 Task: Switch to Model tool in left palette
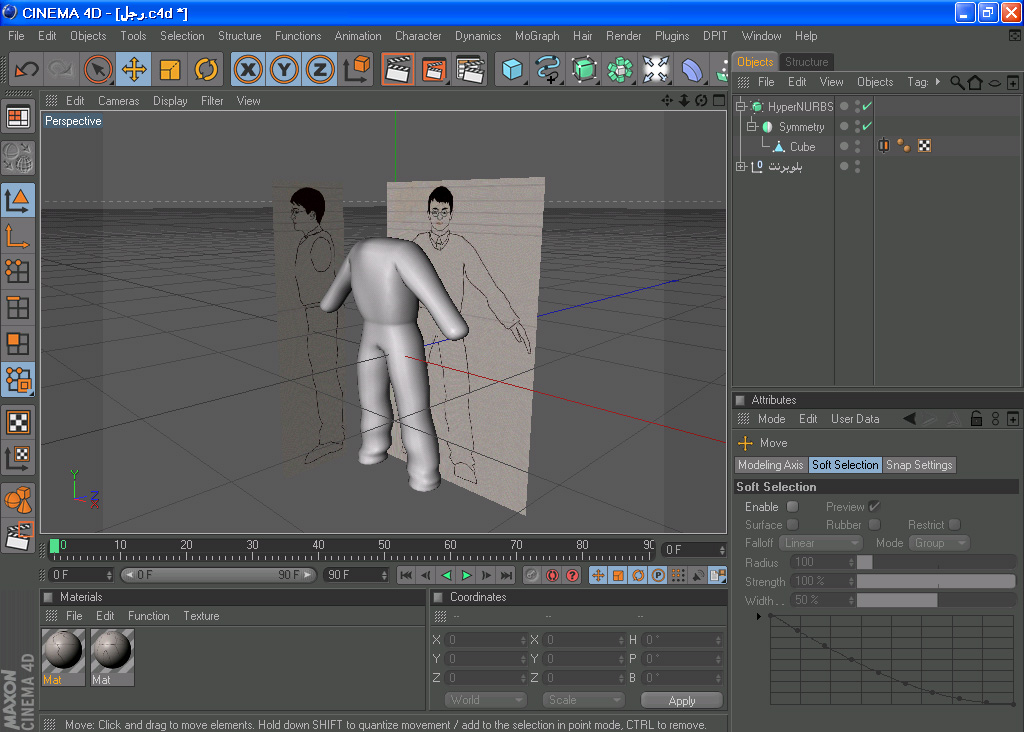tap(18, 199)
